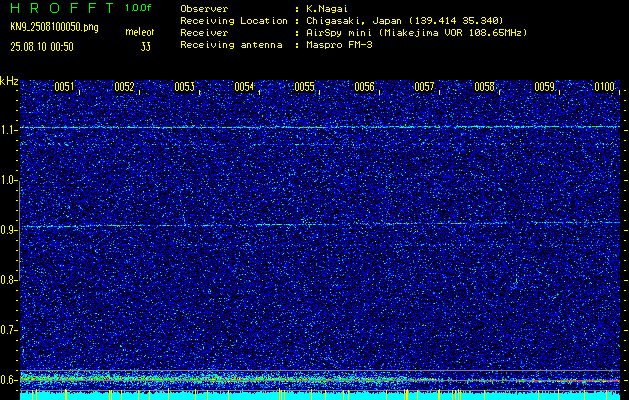This screenshot has width=629, height=400.
Task: Click the meteor count label
Action: [140, 32]
